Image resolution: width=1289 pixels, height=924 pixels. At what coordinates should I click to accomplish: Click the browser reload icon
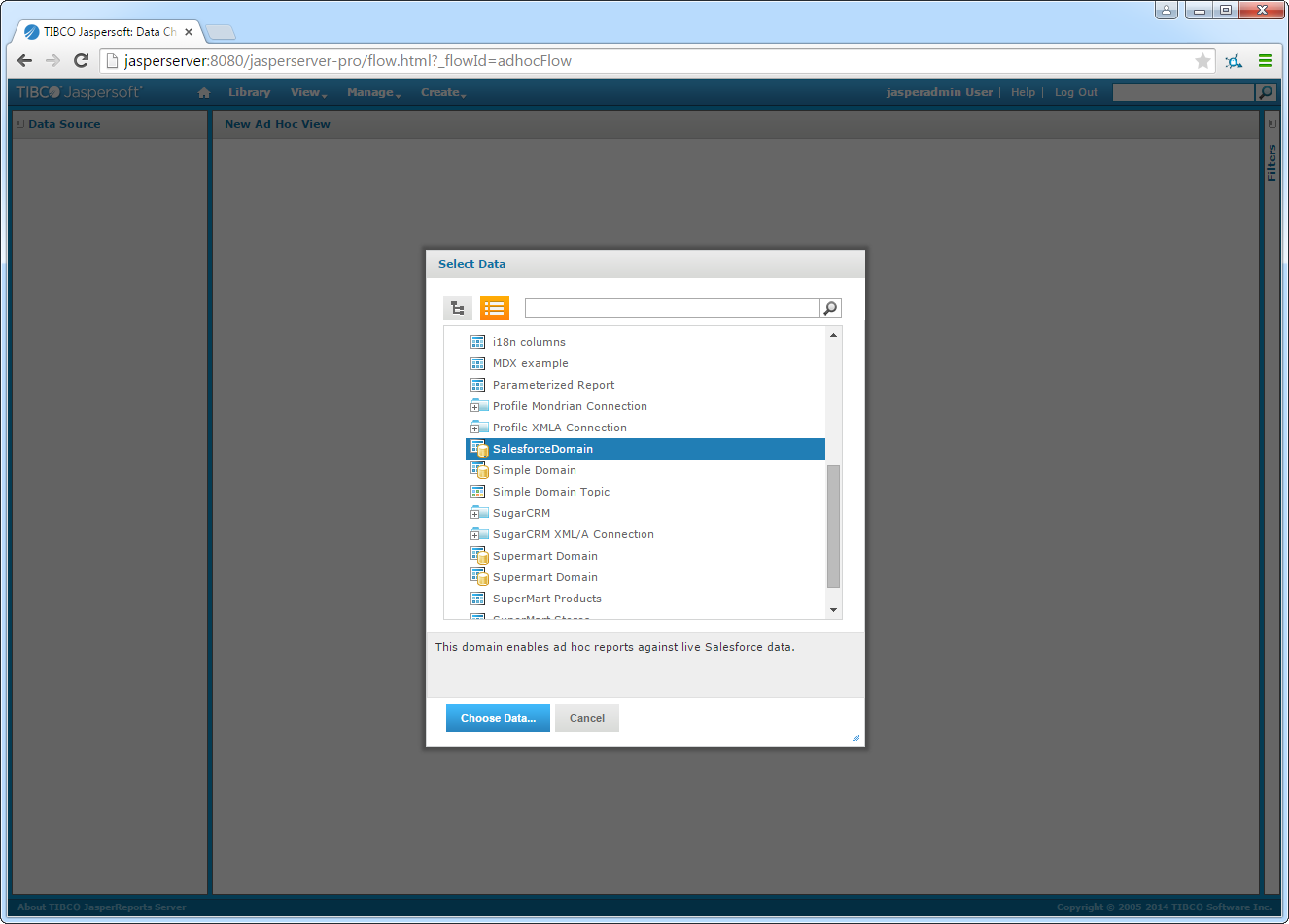[x=82, y=61]
